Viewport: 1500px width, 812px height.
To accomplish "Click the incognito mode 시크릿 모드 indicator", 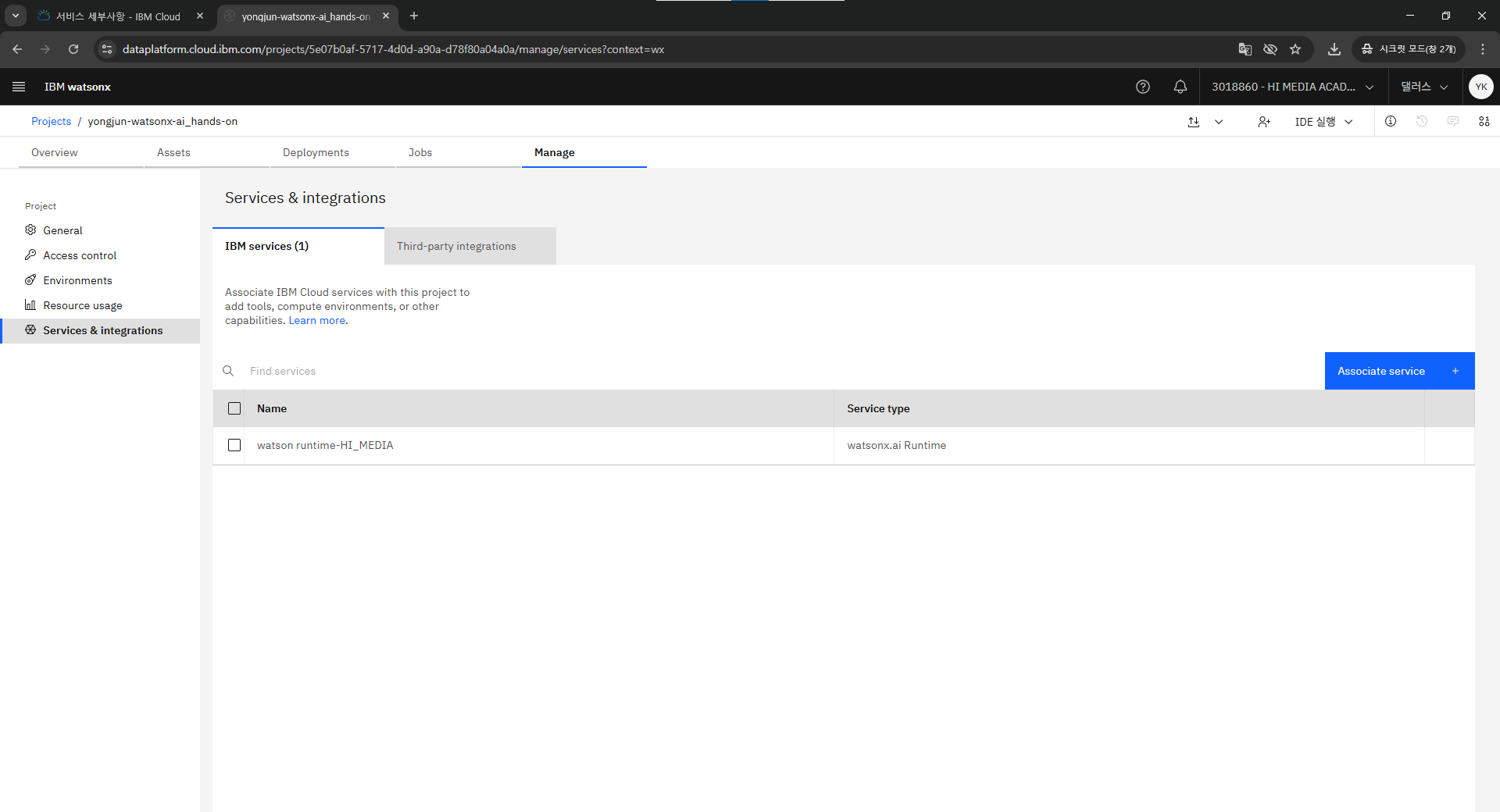I will tap(1409, 49).
